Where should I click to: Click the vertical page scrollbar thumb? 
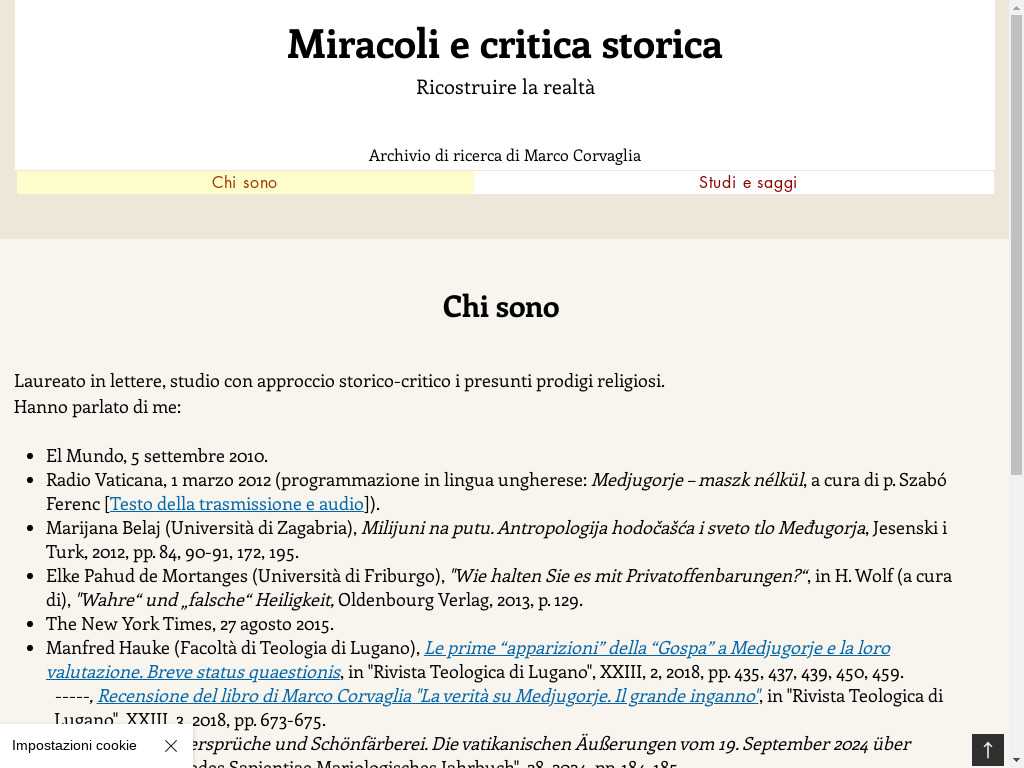click(x=1016, y=245)
